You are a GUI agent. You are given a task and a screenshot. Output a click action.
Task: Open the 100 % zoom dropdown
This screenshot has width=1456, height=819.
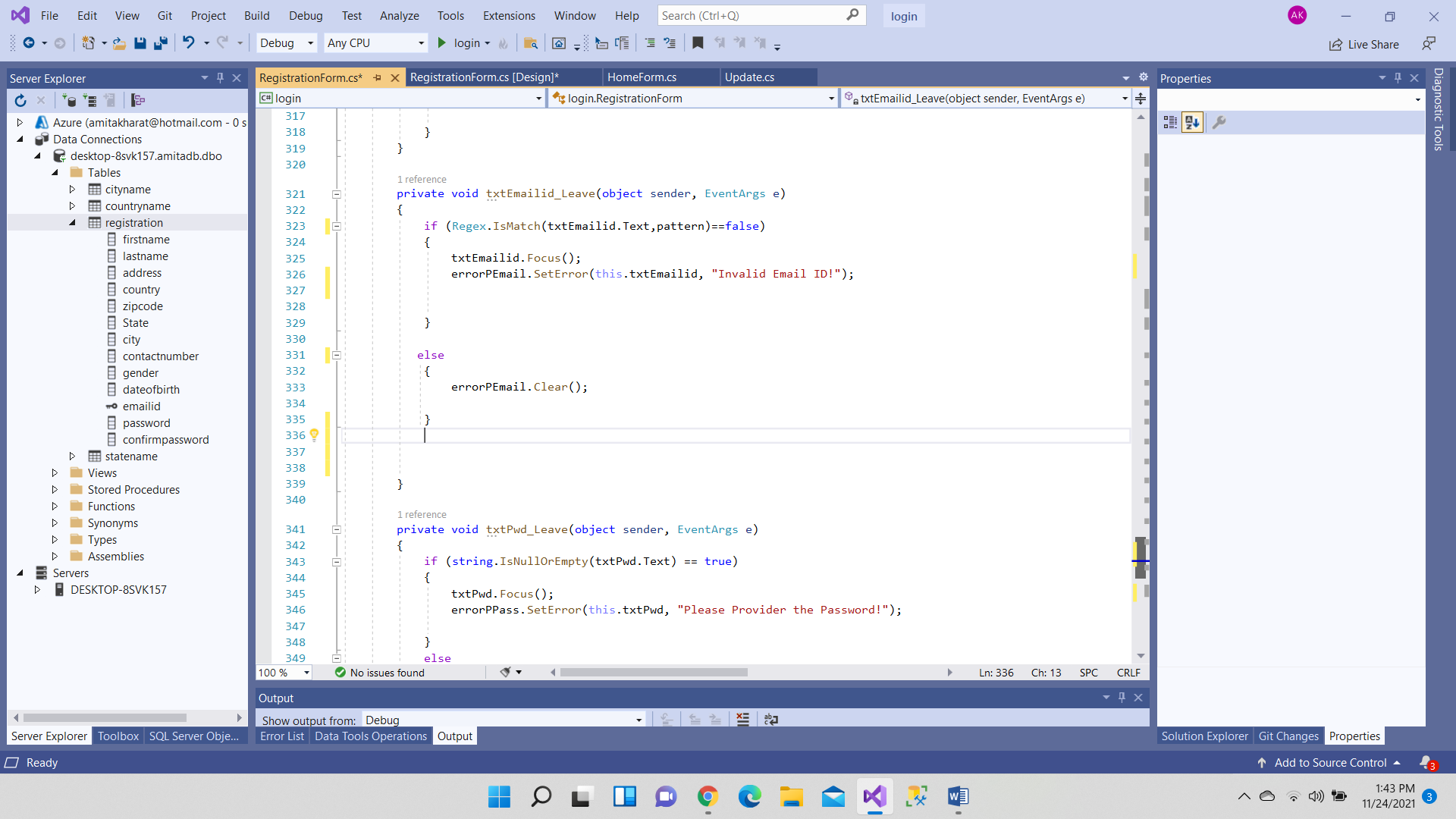click(284, 673)
